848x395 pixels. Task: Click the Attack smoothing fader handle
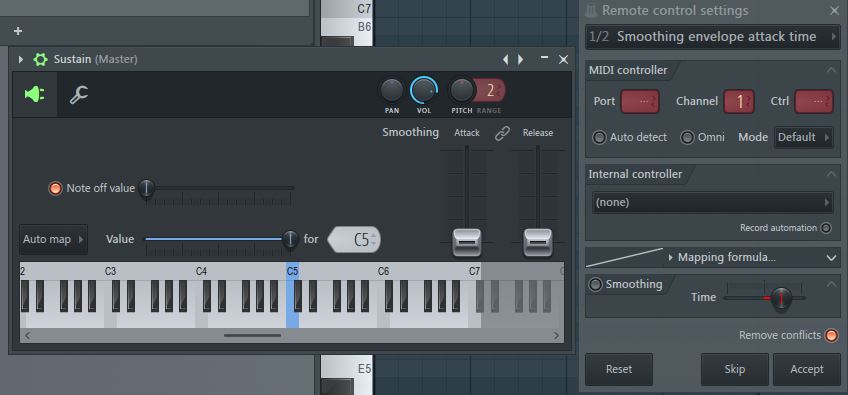coord(466,242)
